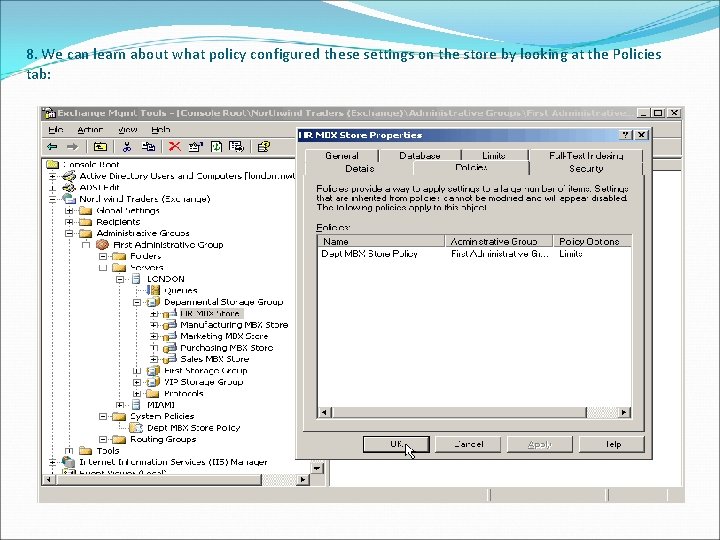This screenshot has height=540, width=720.
Task: Expand the MIAMI server node
Action: 120,405
